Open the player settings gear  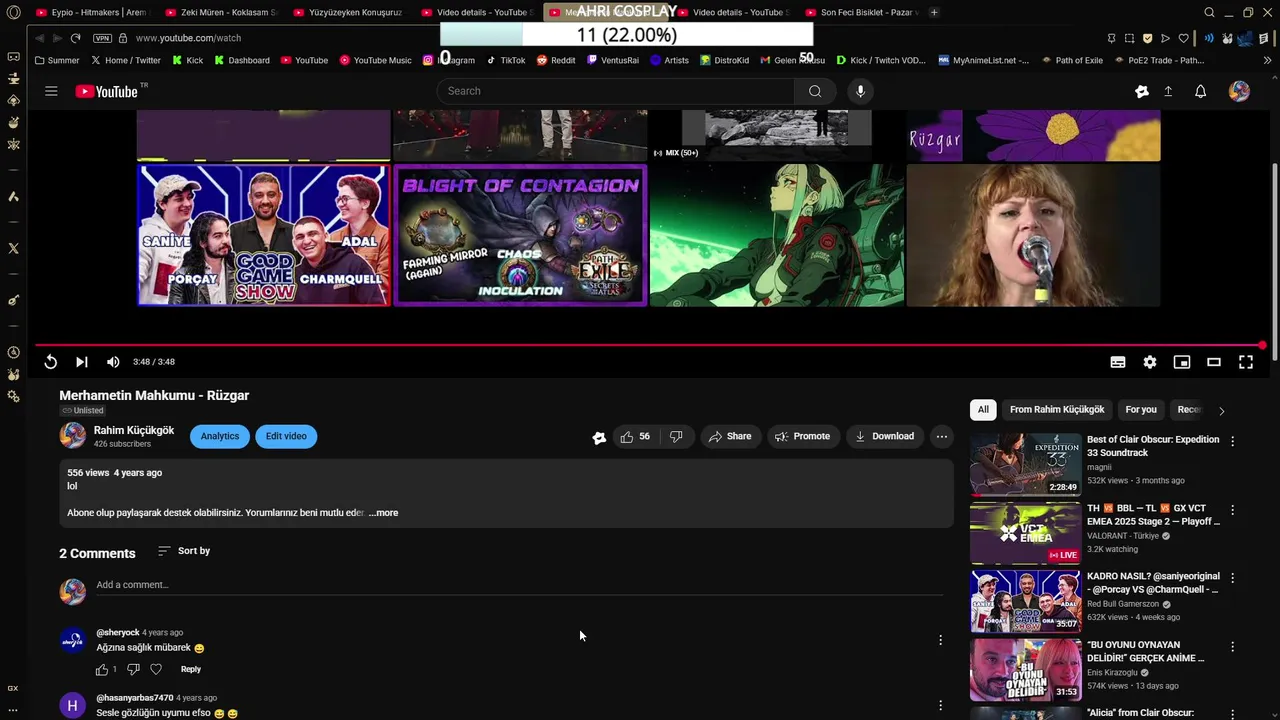point(1150,362)
